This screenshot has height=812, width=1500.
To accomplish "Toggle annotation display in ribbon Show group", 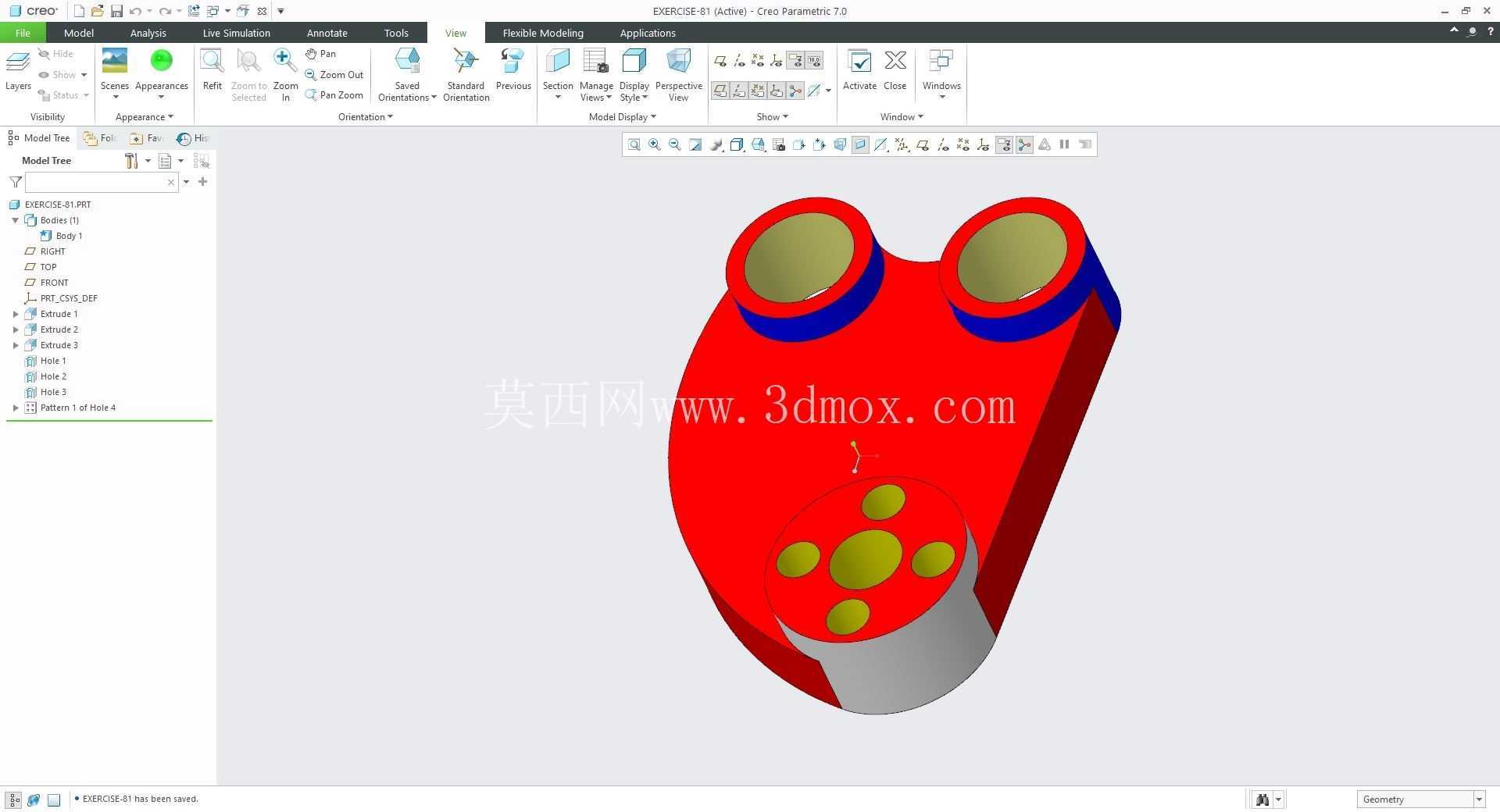I will [x=795, y=60].
